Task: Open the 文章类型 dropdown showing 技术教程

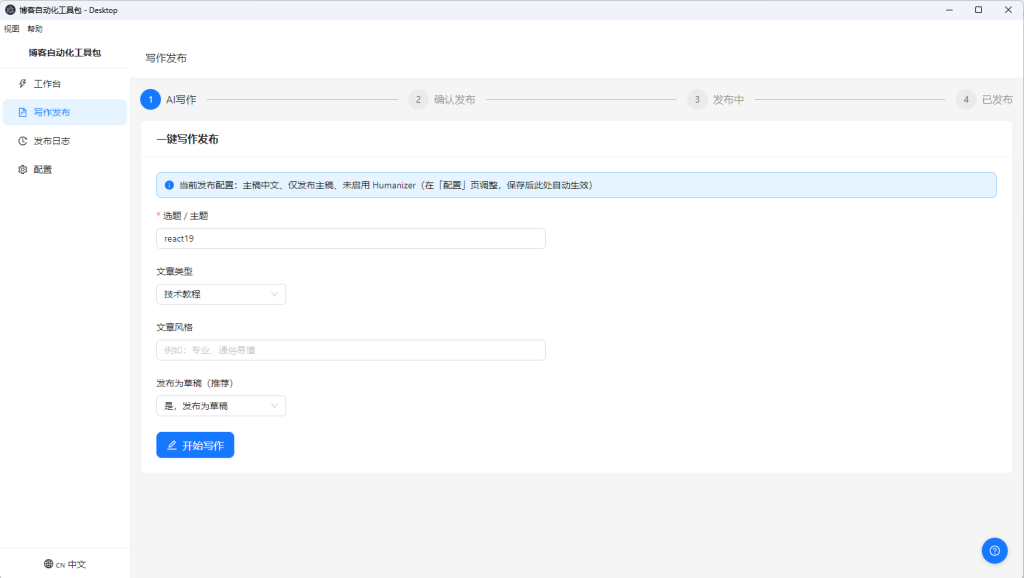Action: [x=221, y=294]
